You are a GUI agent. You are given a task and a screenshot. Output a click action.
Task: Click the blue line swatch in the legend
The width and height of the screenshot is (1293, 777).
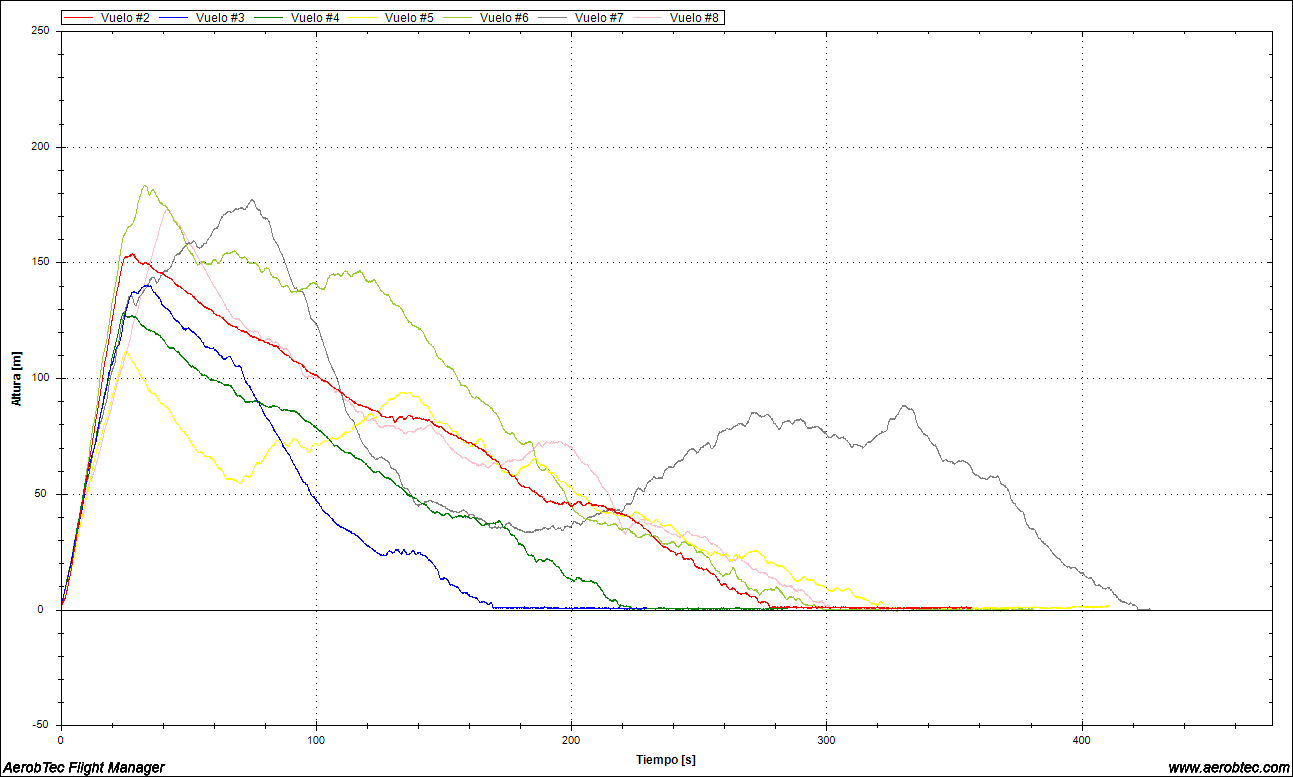click(175, 18)
